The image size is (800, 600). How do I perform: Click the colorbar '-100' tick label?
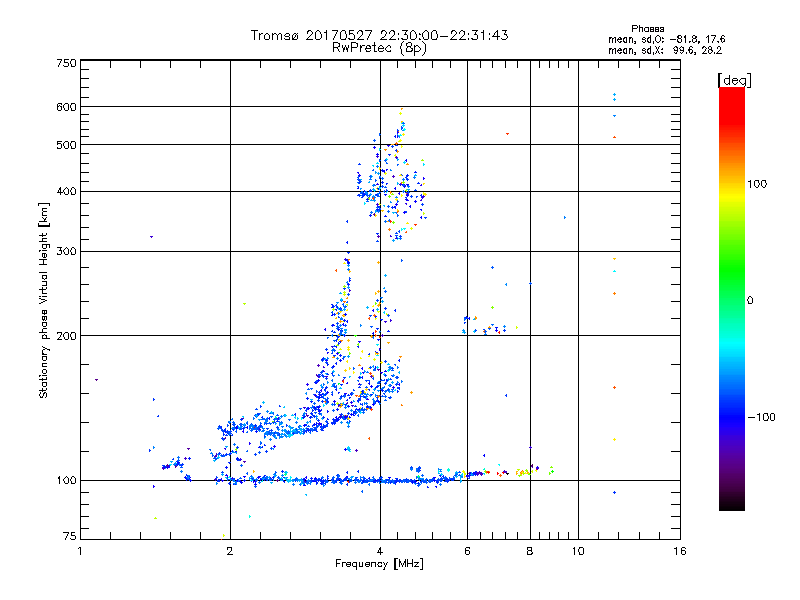click(x=761, y=417)
